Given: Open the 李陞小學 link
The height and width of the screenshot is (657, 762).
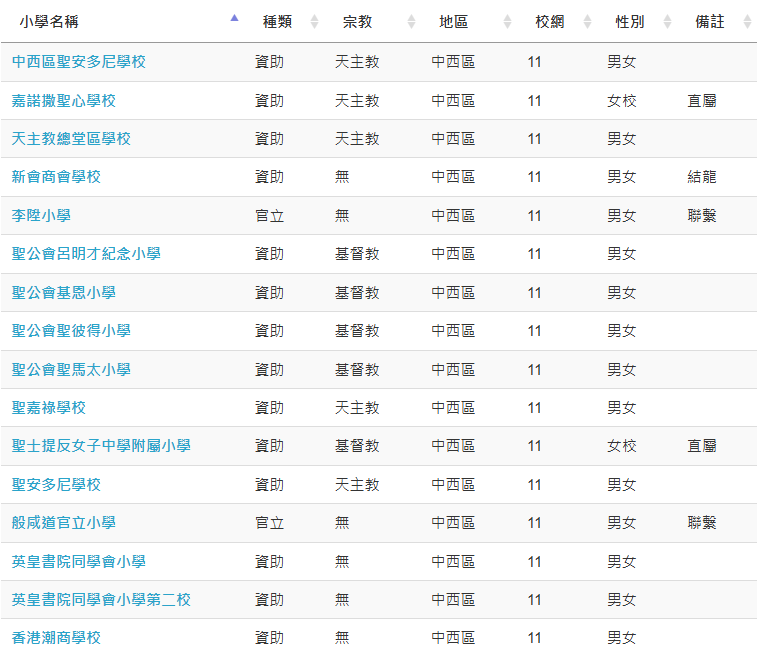Looking at the screenshot, I should [41, 216].
